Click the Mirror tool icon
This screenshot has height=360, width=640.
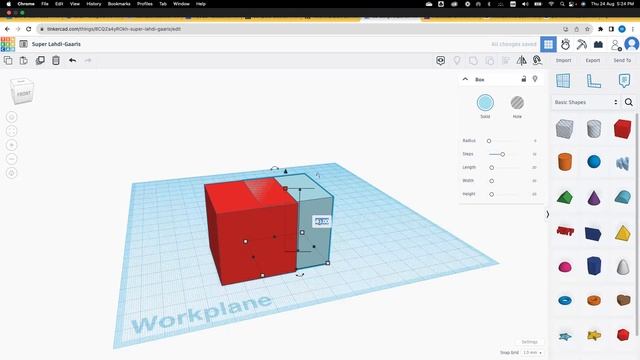[x=522, y=61]
